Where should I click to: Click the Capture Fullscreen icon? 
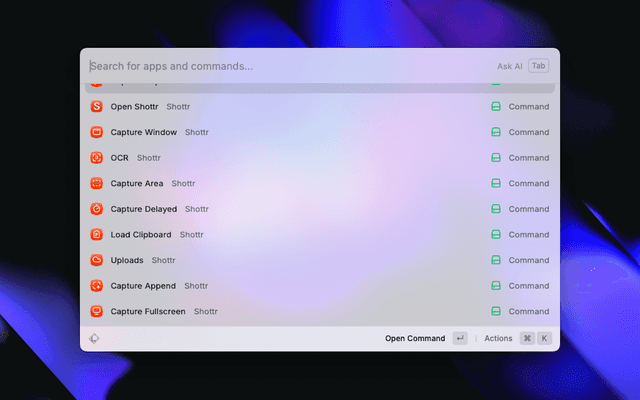coord(97,311)
